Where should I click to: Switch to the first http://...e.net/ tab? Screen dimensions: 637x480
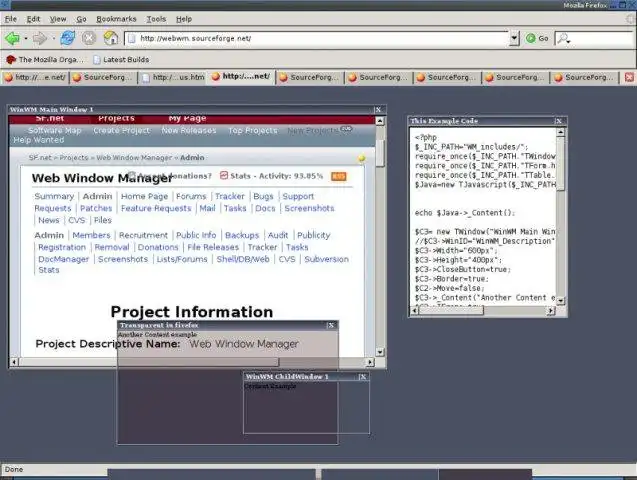[x=35, y=77]
